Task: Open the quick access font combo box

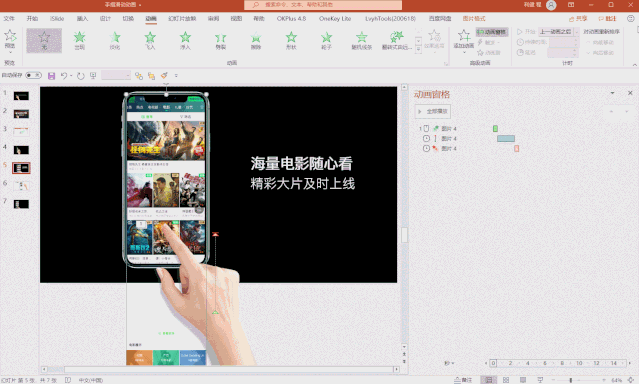Action: (116, 75)
